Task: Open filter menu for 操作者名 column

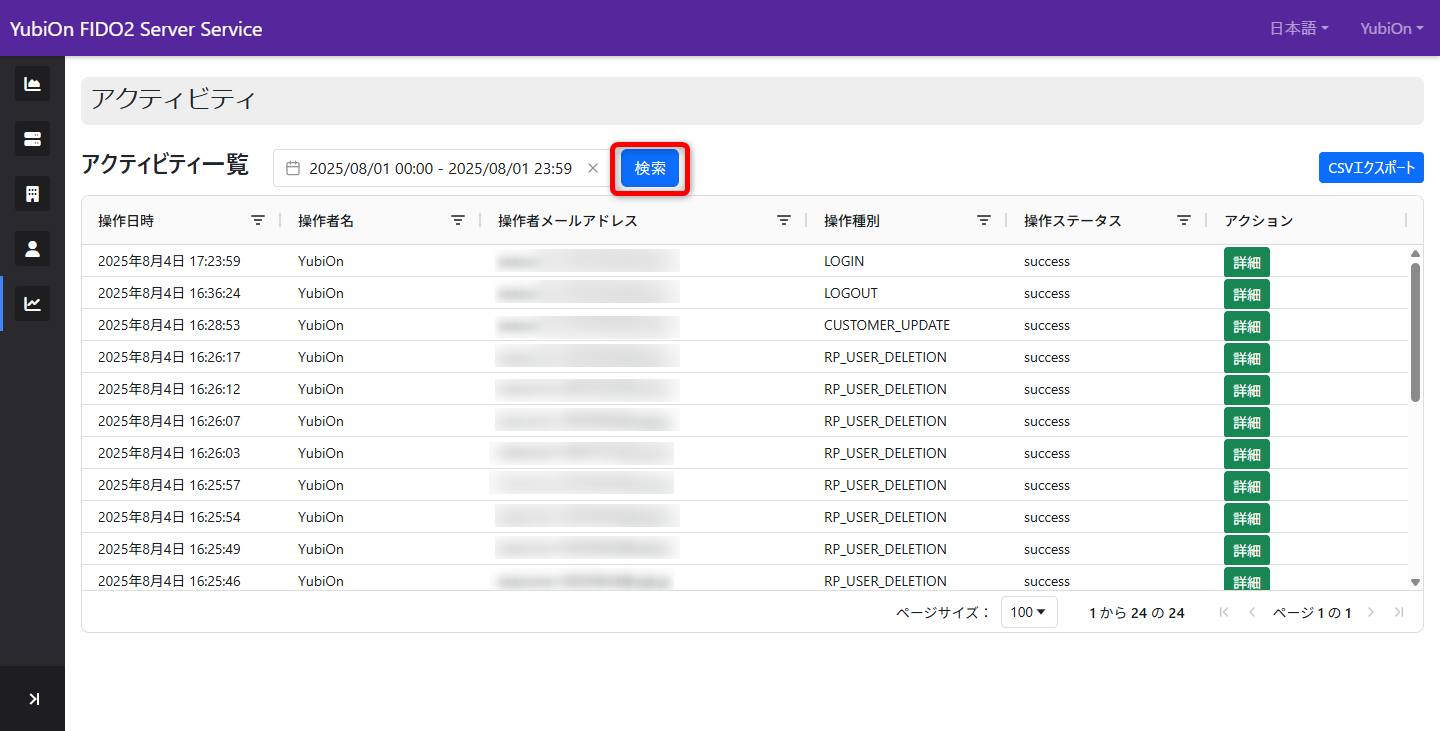Action: point(458,220)
